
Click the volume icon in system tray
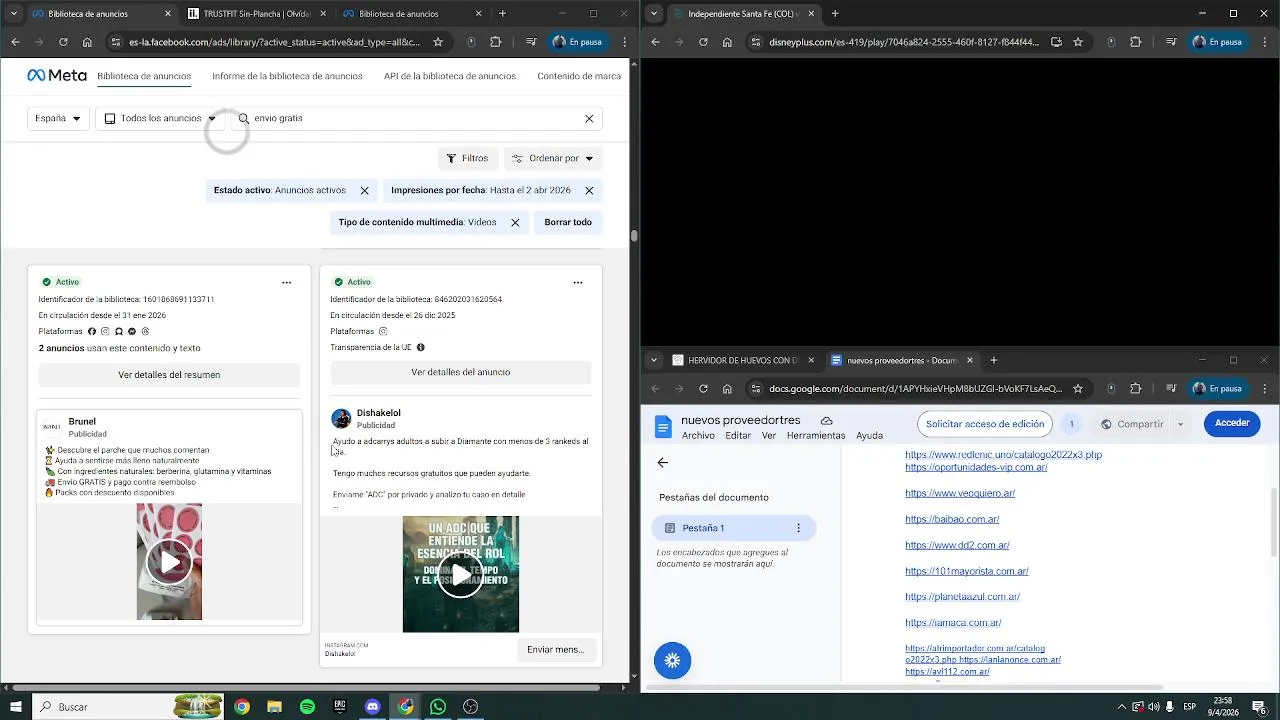(1153, 707)
